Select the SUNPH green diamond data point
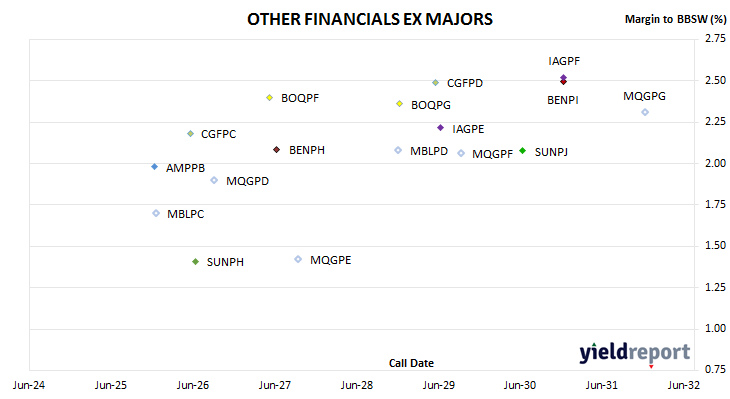The width and height of the screenshot is (730, 399). pos(196,262)
